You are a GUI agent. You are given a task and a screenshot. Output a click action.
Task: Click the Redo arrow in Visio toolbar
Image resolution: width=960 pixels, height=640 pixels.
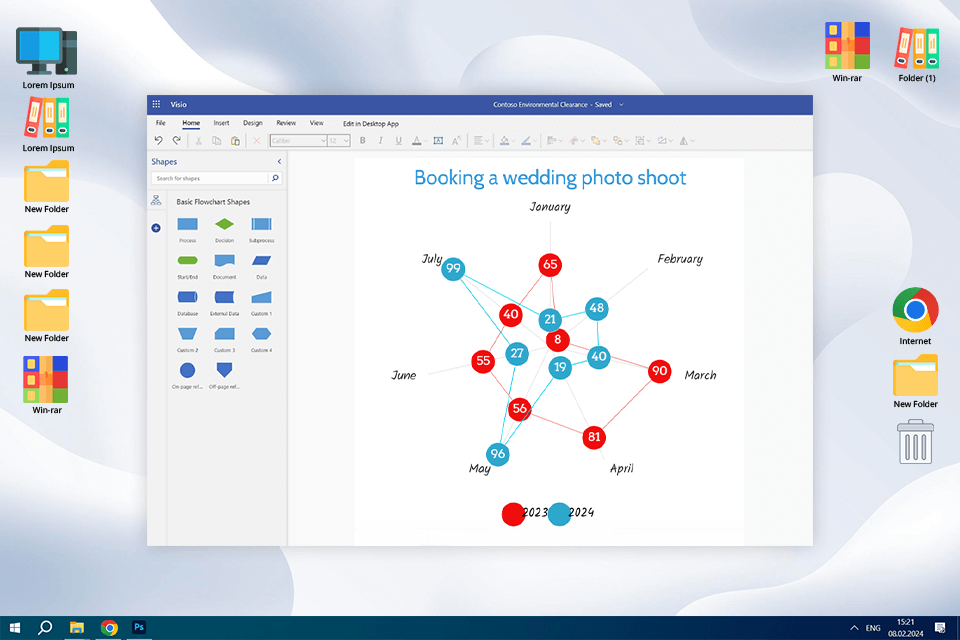coord(176,141)
